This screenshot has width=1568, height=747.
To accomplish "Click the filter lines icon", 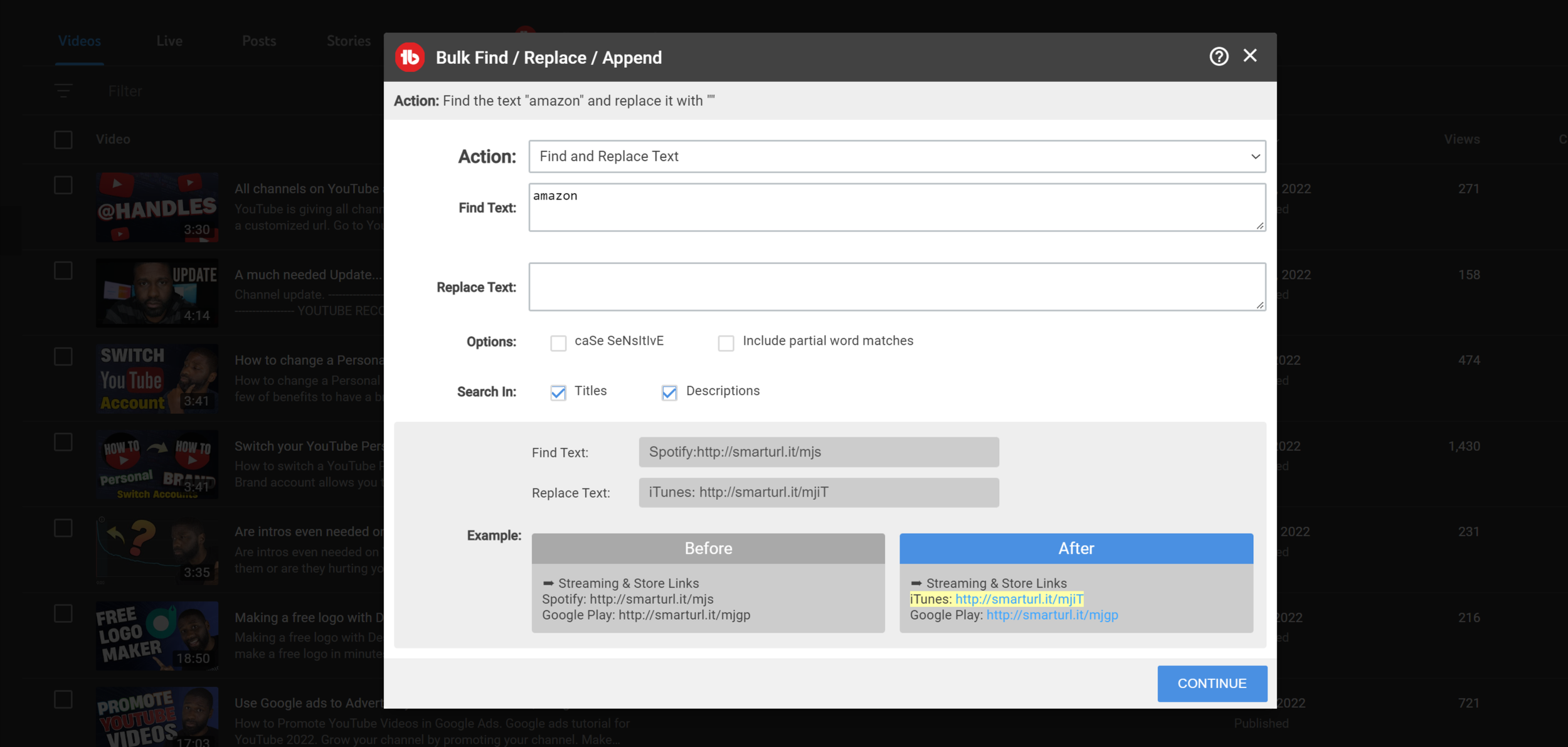I will 63,91.
